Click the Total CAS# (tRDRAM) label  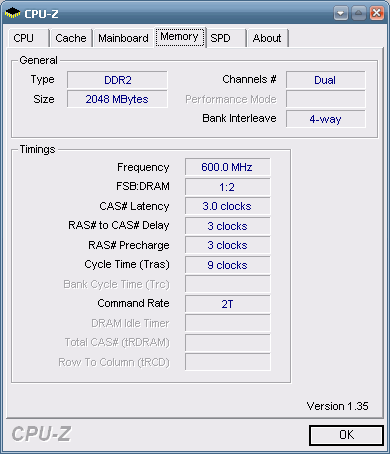click(117, 342)
